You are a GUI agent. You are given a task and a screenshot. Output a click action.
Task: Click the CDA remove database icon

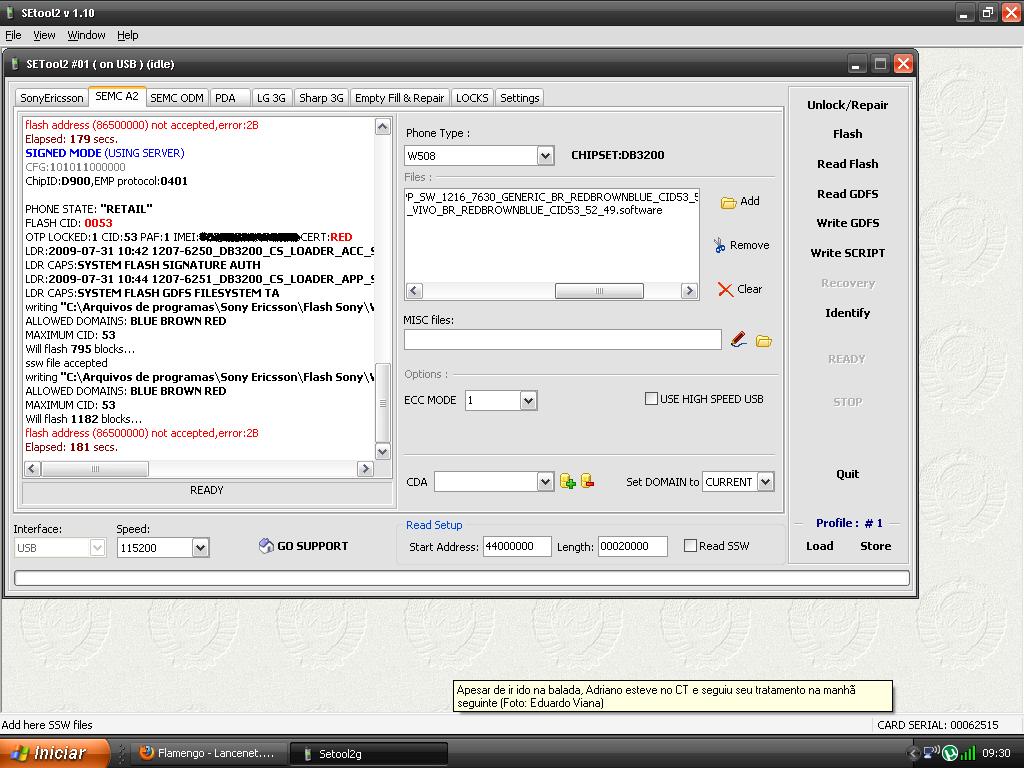587,481
